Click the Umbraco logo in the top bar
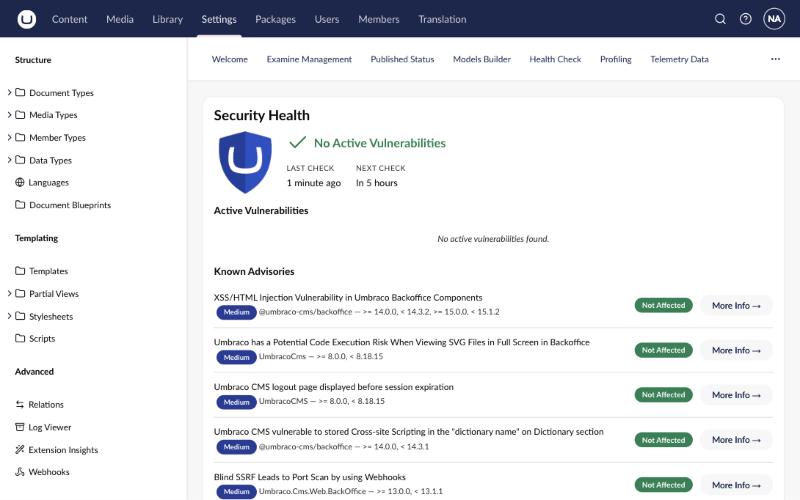 tap(27, 19)
